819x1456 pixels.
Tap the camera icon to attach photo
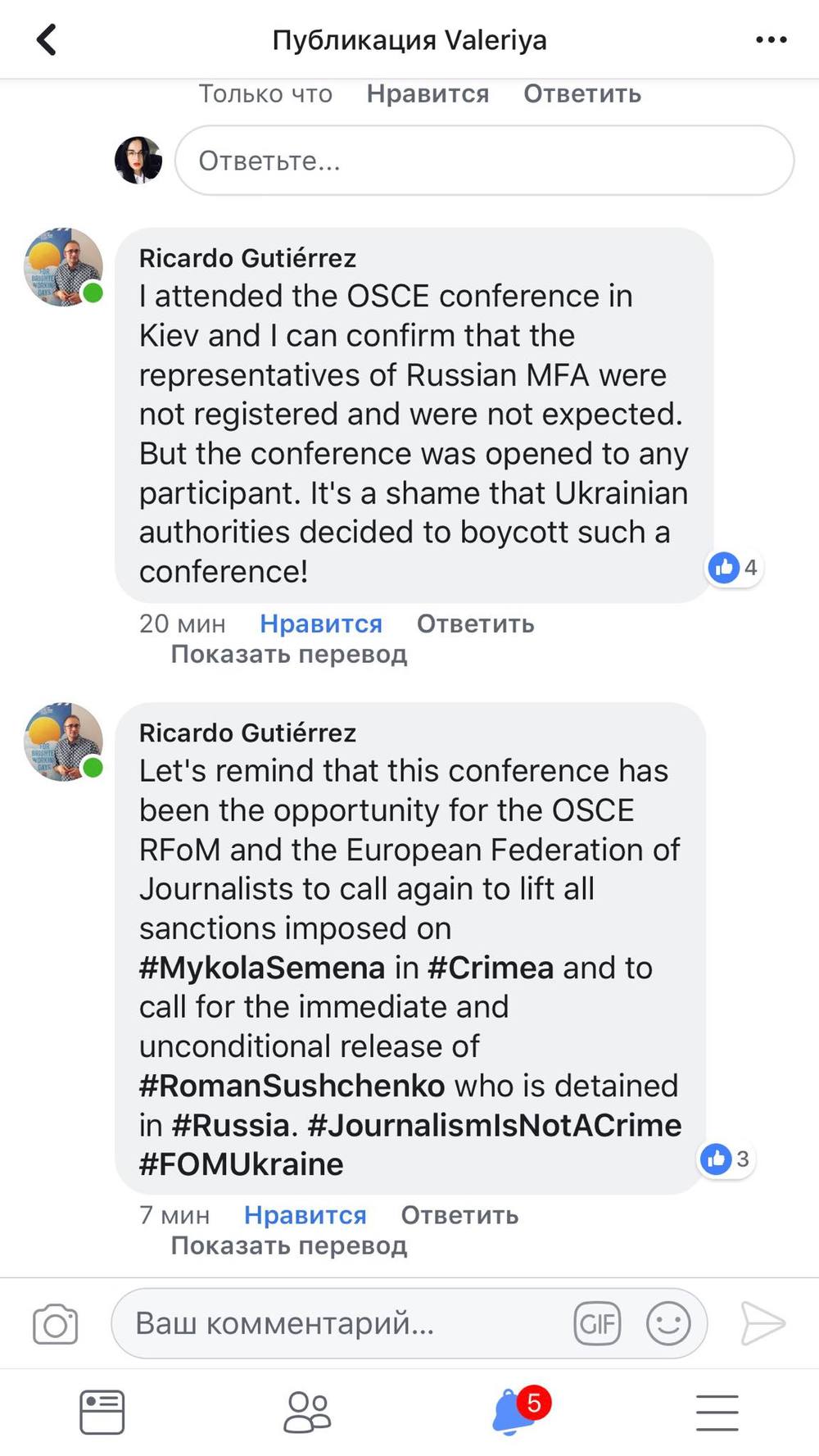[56, 1323]
